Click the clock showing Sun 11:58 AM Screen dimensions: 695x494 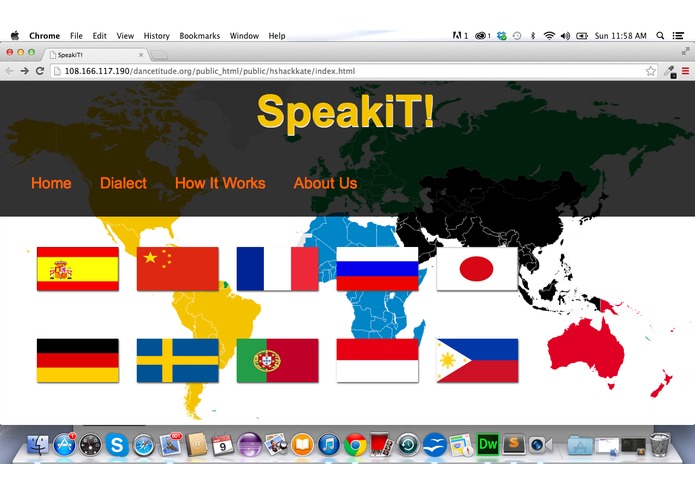[621, 35]
